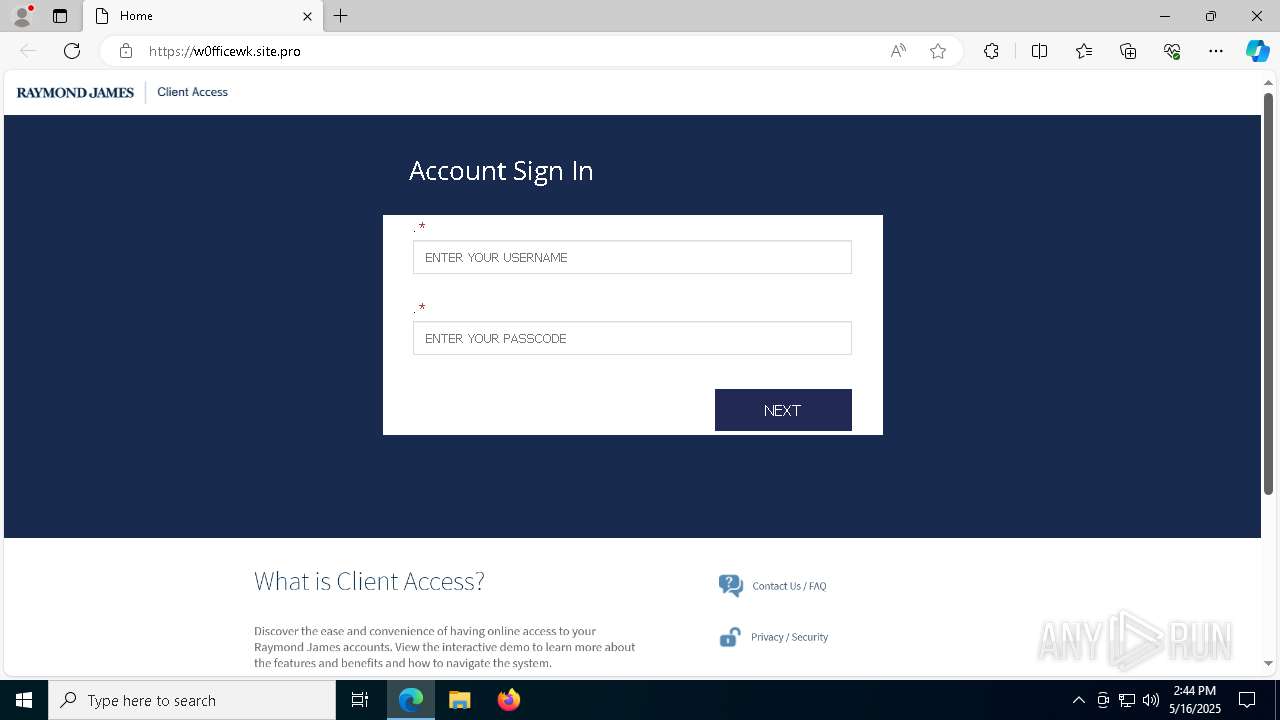Open a new tab with plus button
This screenshot has width=1280, height=720.
[x=341, y=16]
